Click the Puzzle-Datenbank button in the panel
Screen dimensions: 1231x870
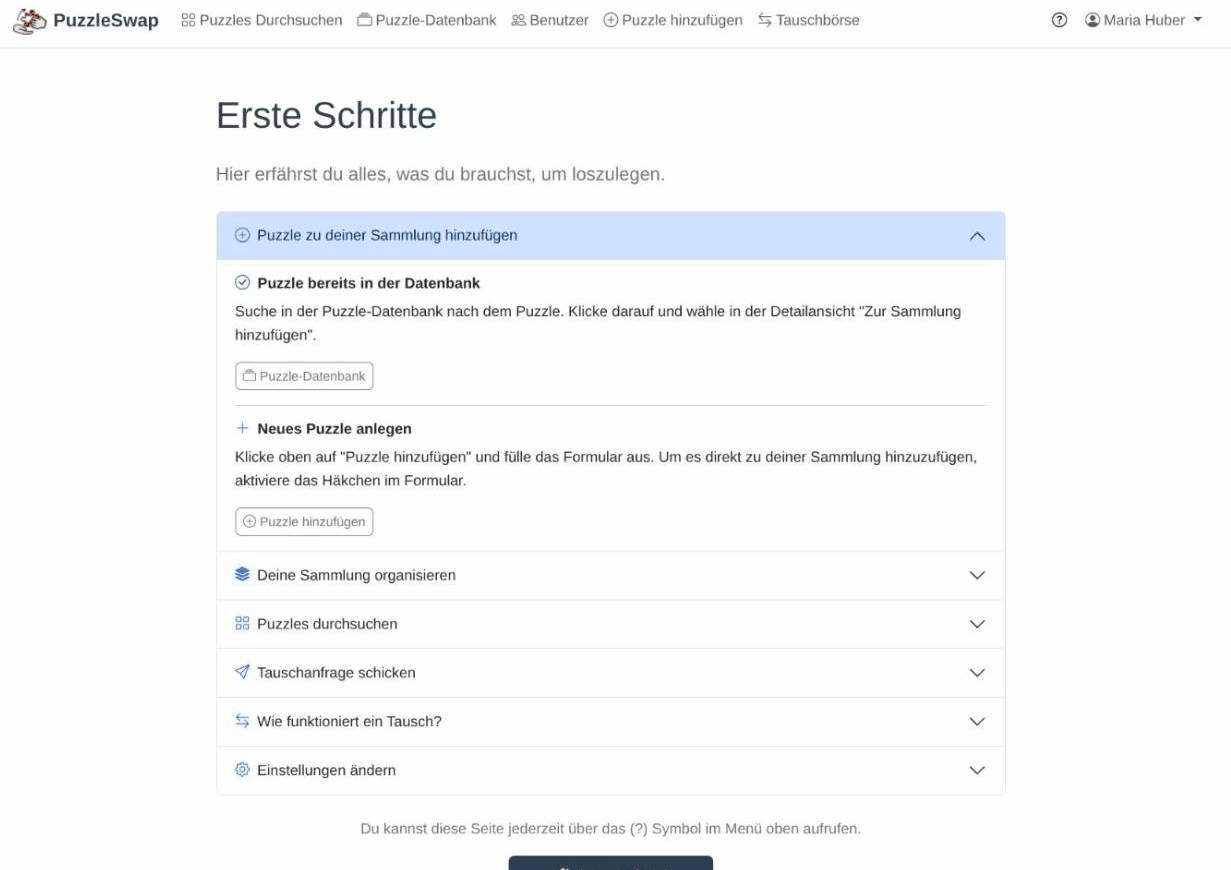click(304, 376)
